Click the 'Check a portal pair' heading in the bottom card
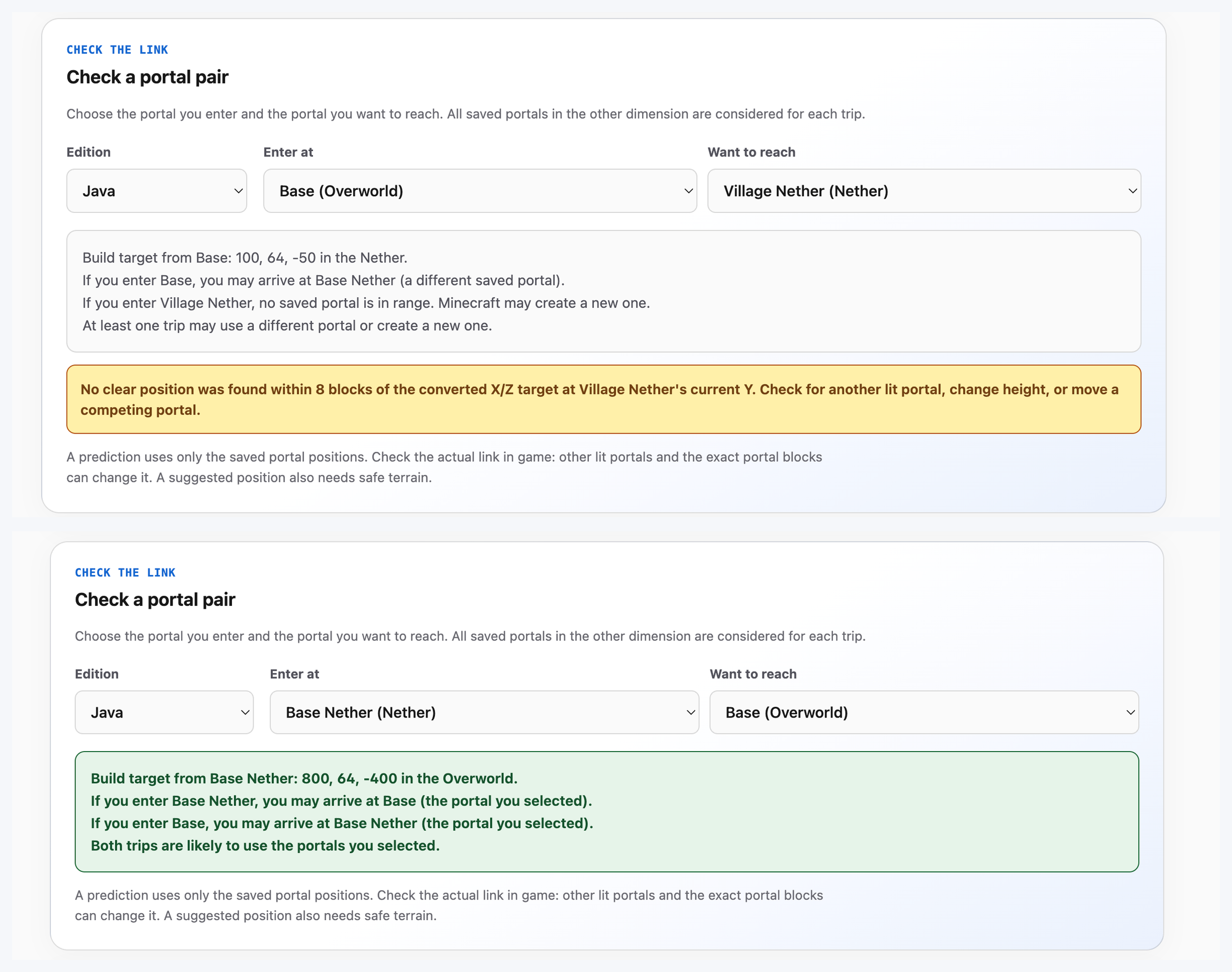The width and height of the screenshot is (1232, 972). [x=155, y=599]
